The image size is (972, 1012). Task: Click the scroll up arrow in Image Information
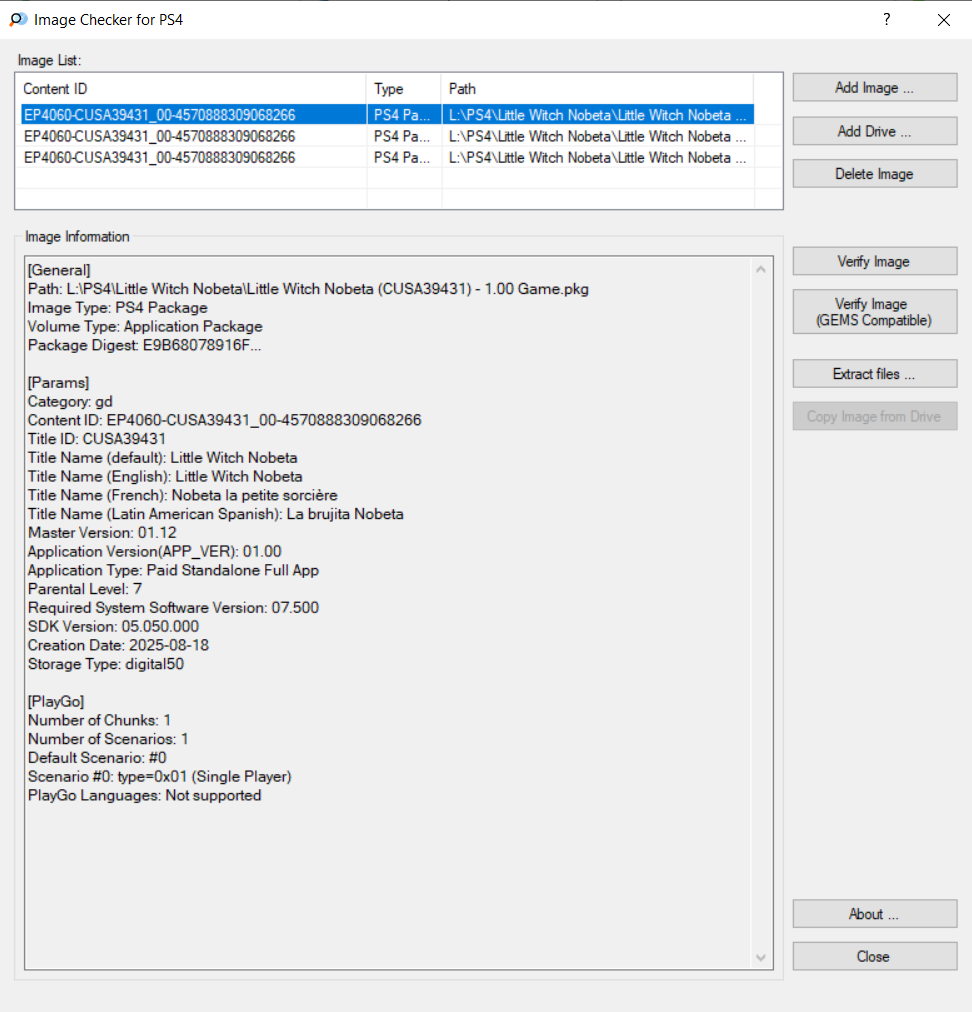coord(761,270)
